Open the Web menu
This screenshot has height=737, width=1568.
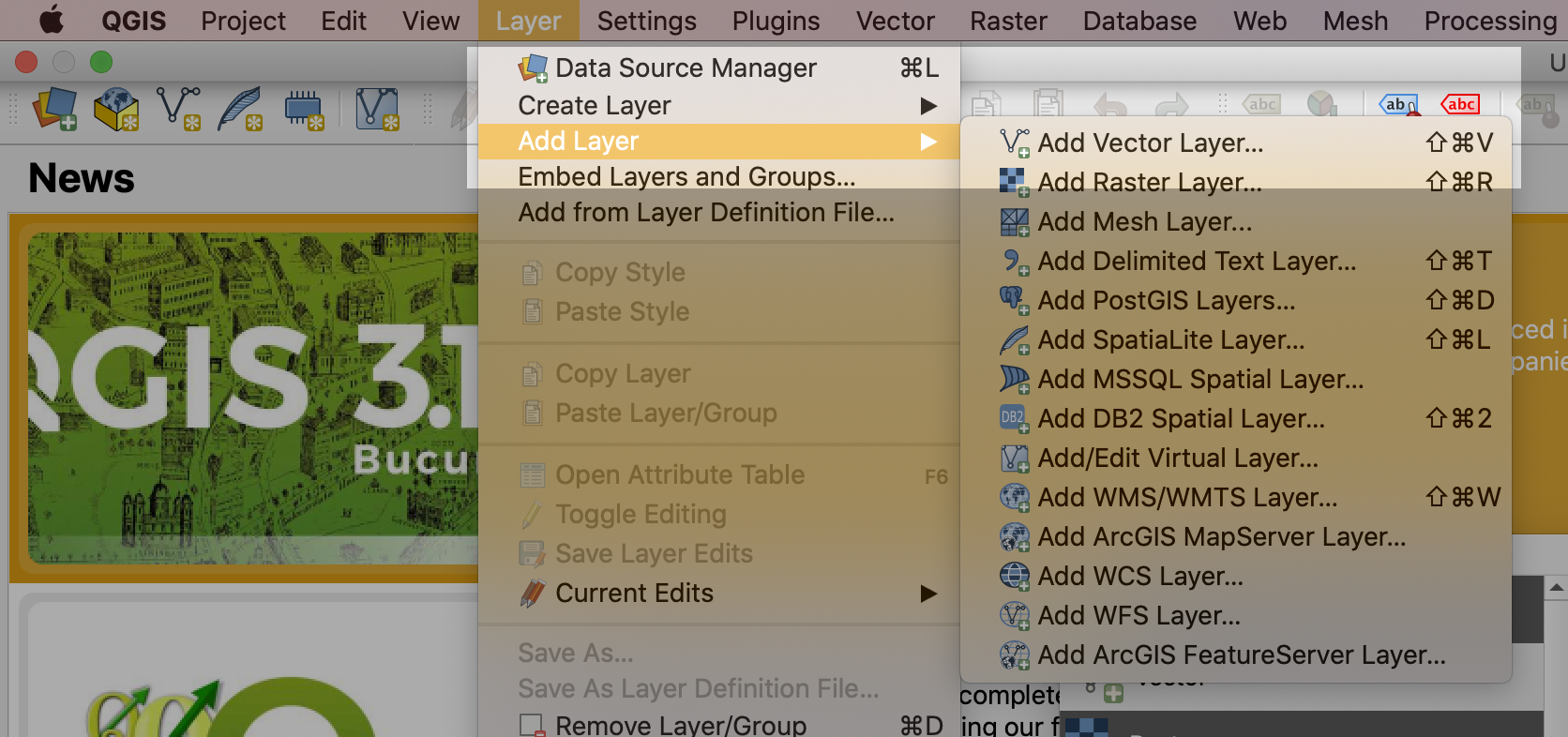pos(1260,21)
